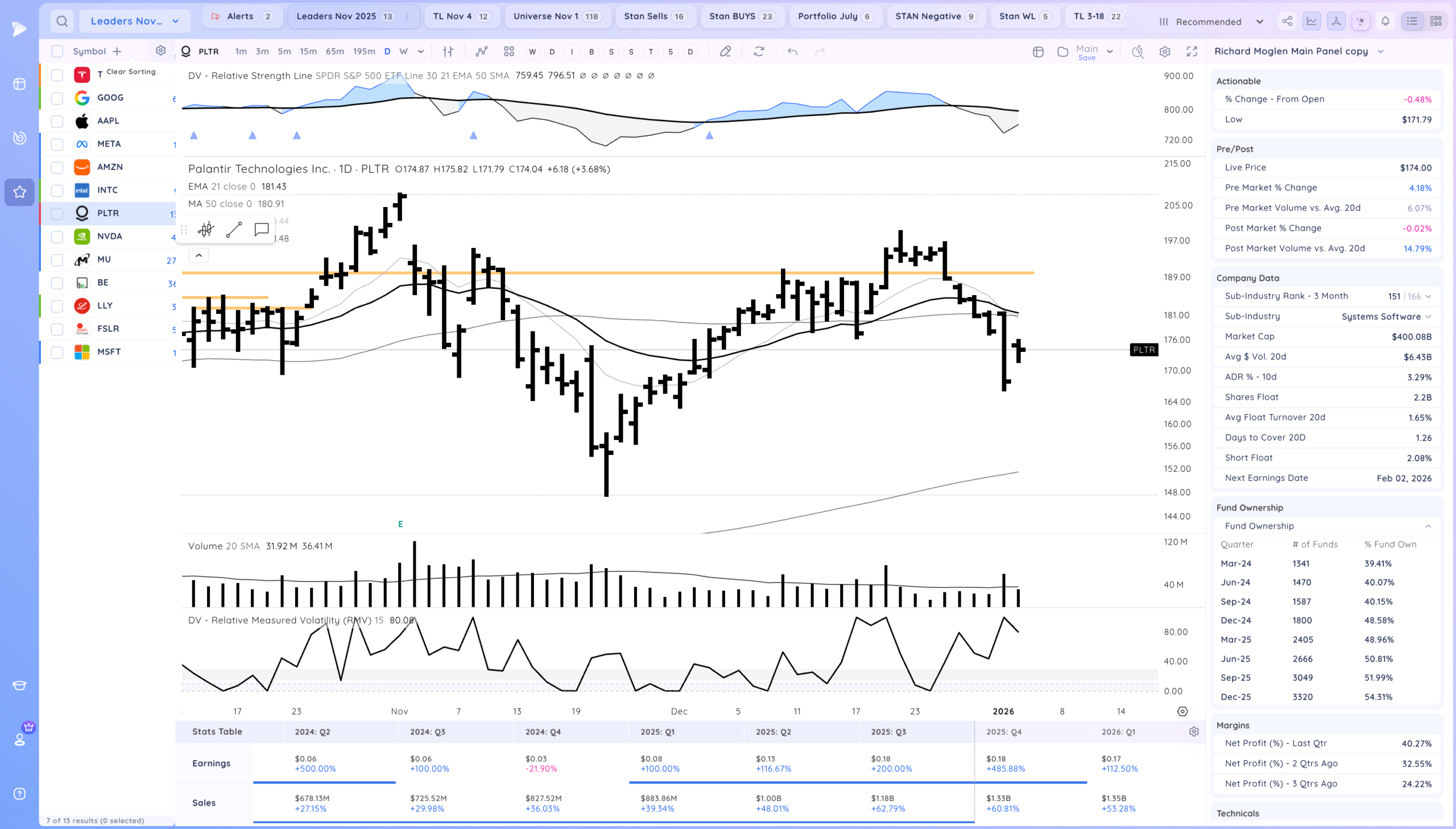Open the search magnifier icon
The image size is (1456, 829).
(62, 22)
